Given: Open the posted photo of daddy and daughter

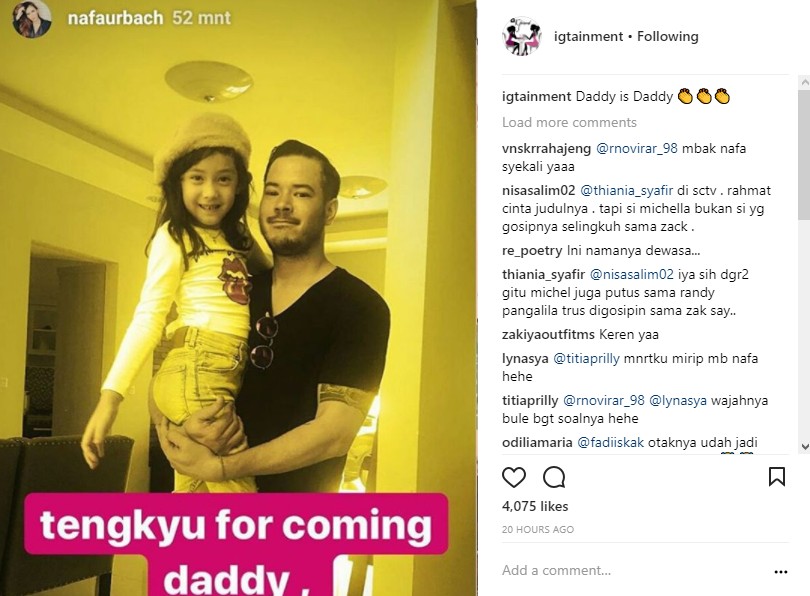Looking at the screenshot, I should click(238, 298).
